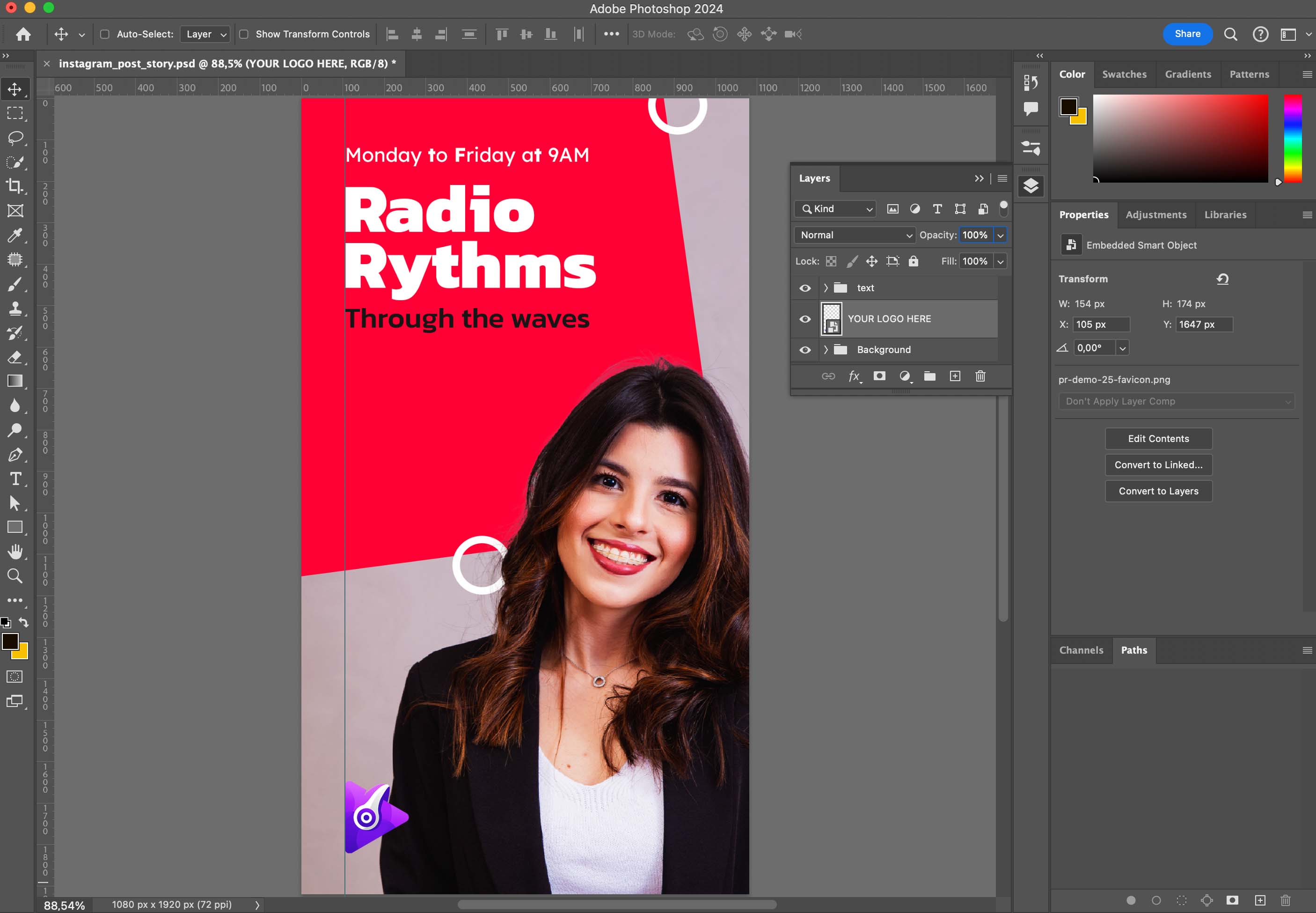Screen dimensions: 1316x913
Task: Click the add layer style fx icon
Action: [854, 376]
